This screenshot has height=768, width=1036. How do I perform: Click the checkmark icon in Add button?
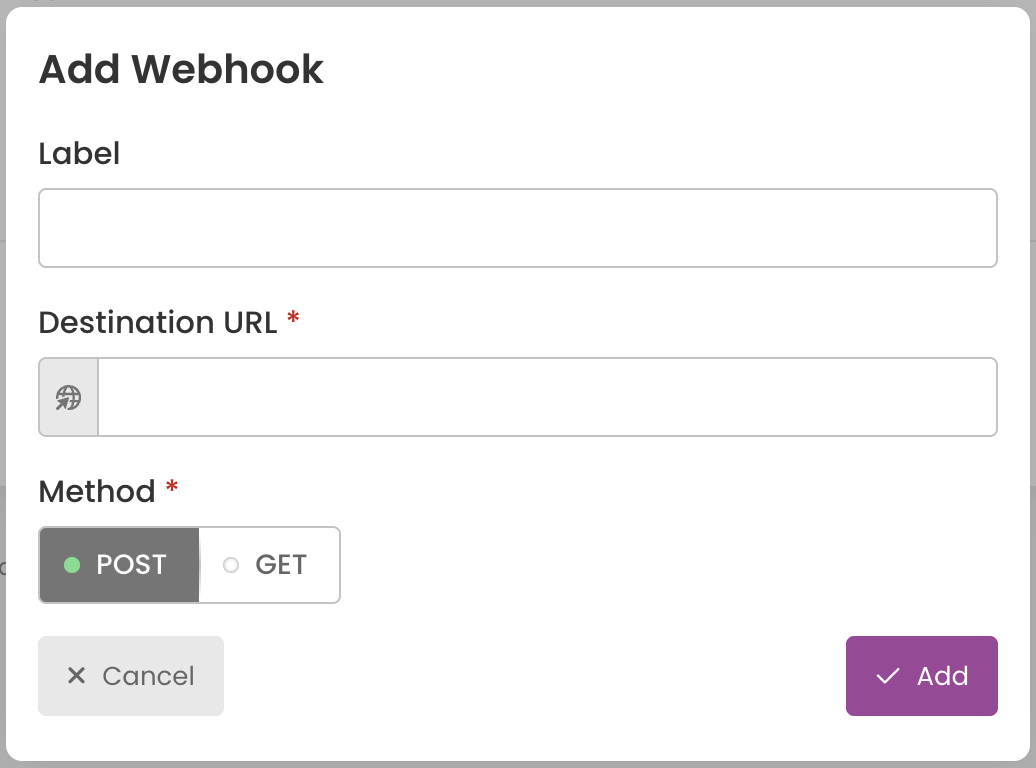click(887, 675)
